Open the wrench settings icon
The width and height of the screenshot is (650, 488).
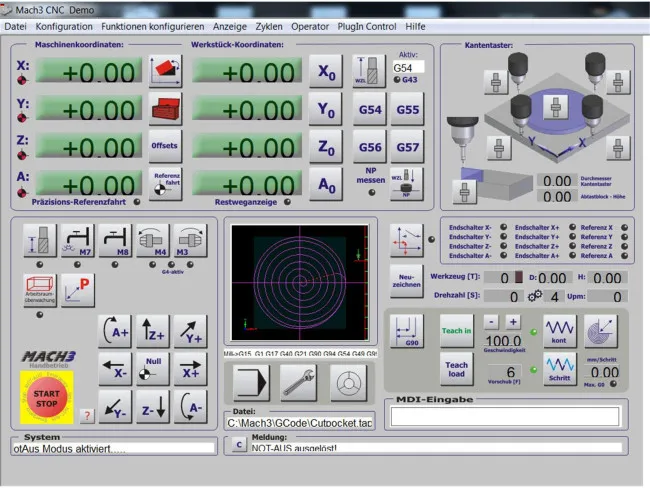pos(299,381)
